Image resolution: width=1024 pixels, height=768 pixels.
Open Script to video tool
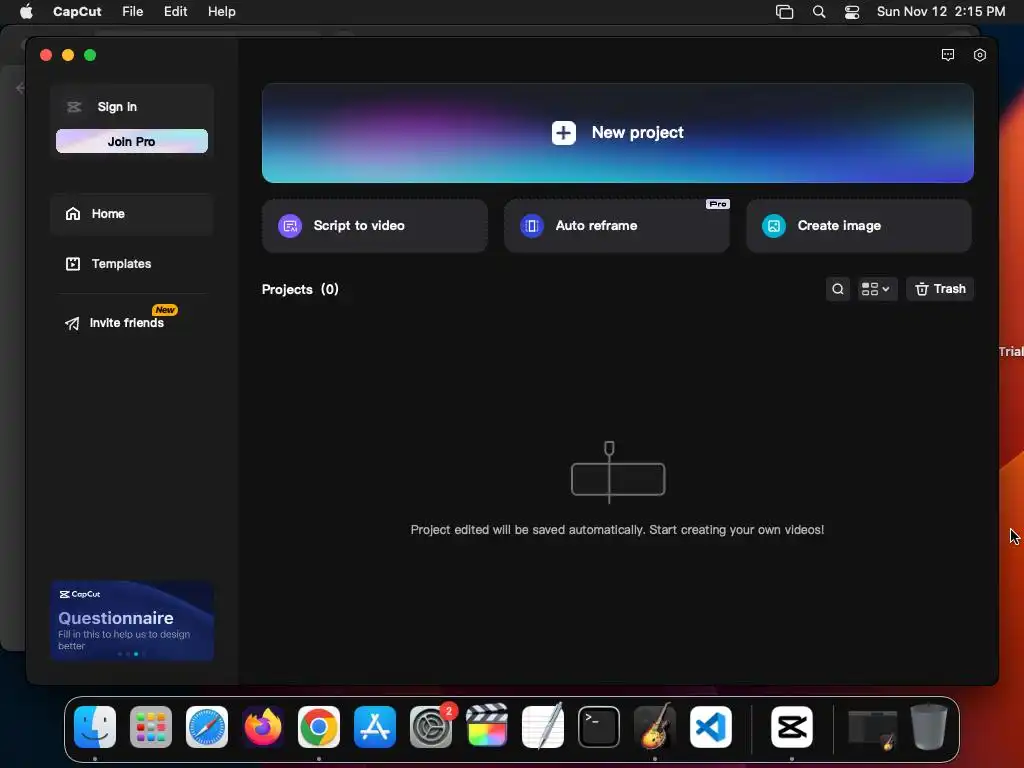[x=374, y=226]
